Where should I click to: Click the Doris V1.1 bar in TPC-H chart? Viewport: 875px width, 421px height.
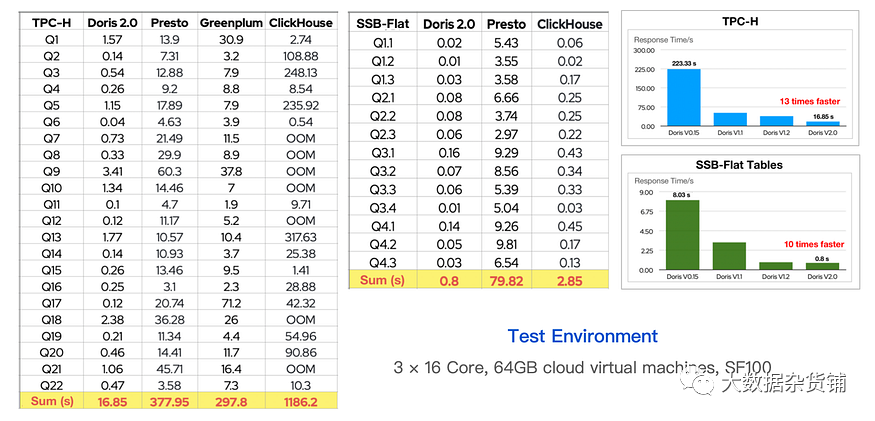pyautogui.click(x=730, y=119)
